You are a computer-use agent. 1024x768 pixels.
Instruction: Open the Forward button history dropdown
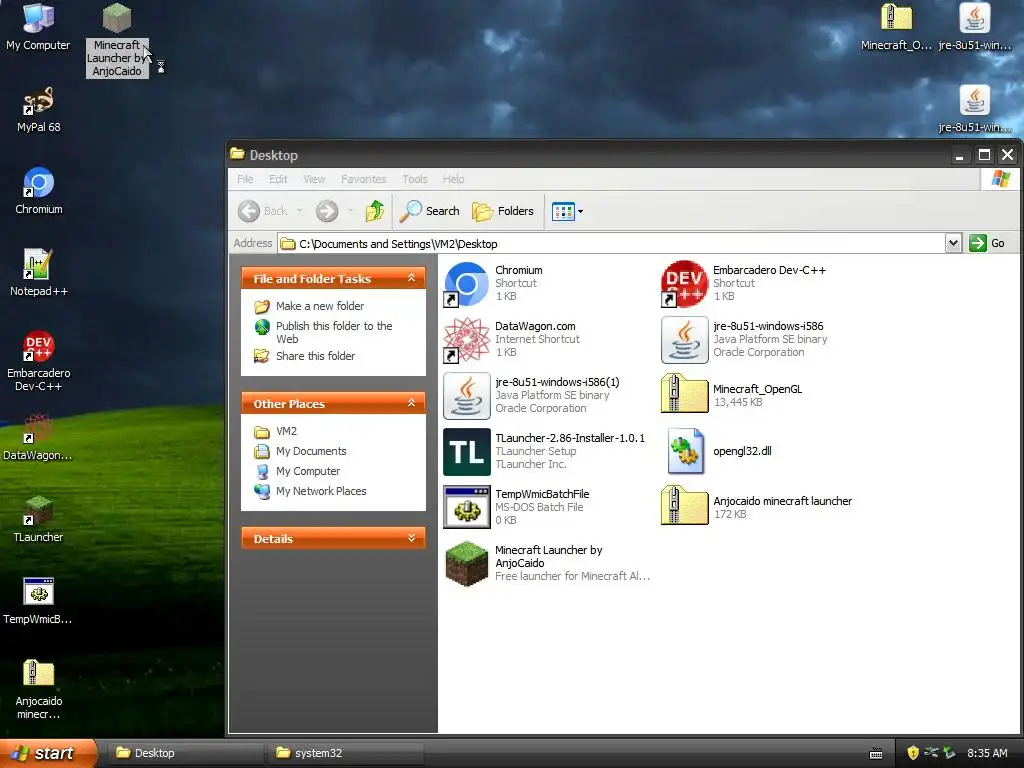(x=351, y=211)
